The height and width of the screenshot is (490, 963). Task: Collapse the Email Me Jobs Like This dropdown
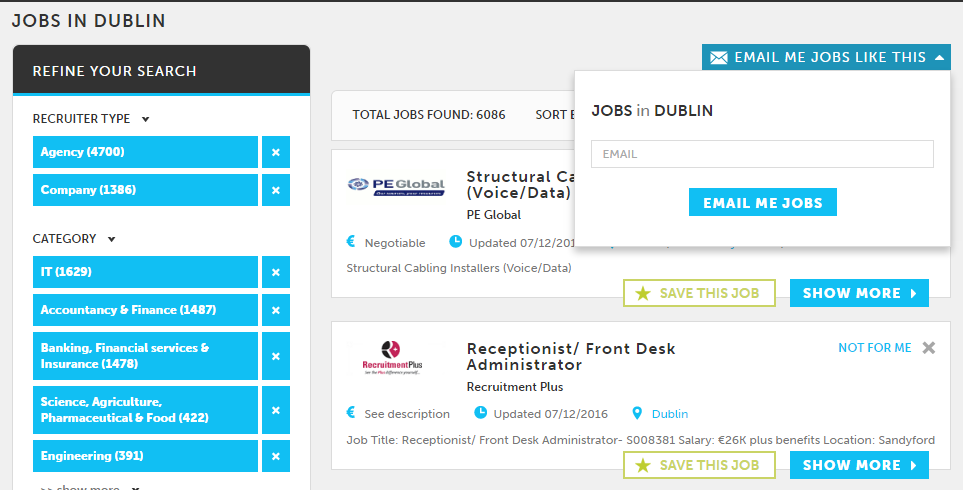tap(939, 58)
